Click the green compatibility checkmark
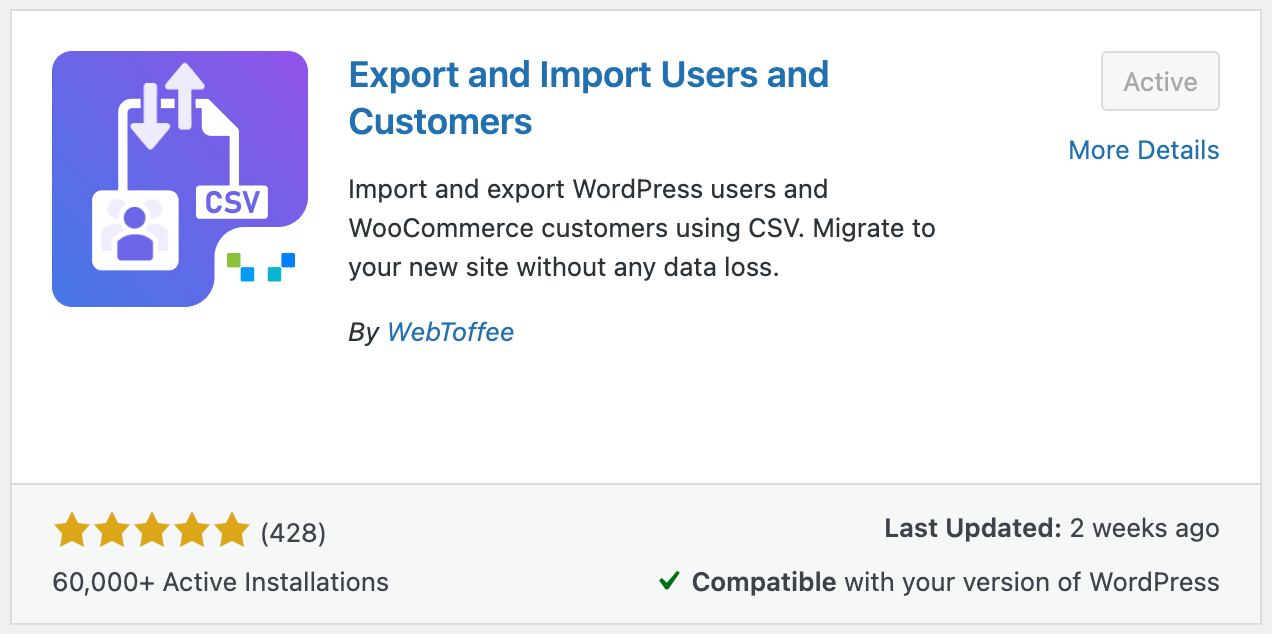Image resolution: width=1272 pixels, height=634 pixels. (669, 581)
